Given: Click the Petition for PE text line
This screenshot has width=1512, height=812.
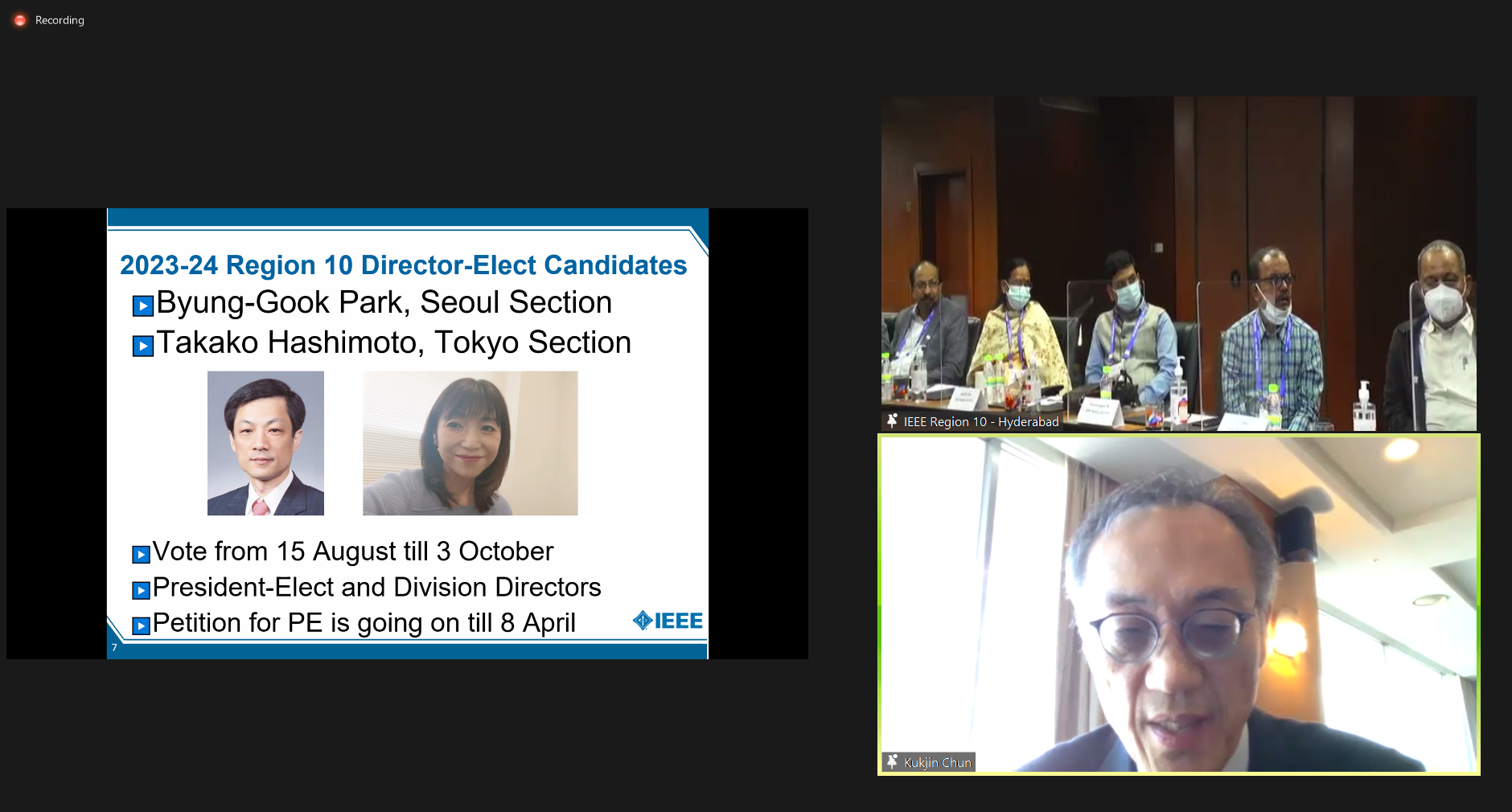Looking at the screenshot, I should click(x=364, y=623).
